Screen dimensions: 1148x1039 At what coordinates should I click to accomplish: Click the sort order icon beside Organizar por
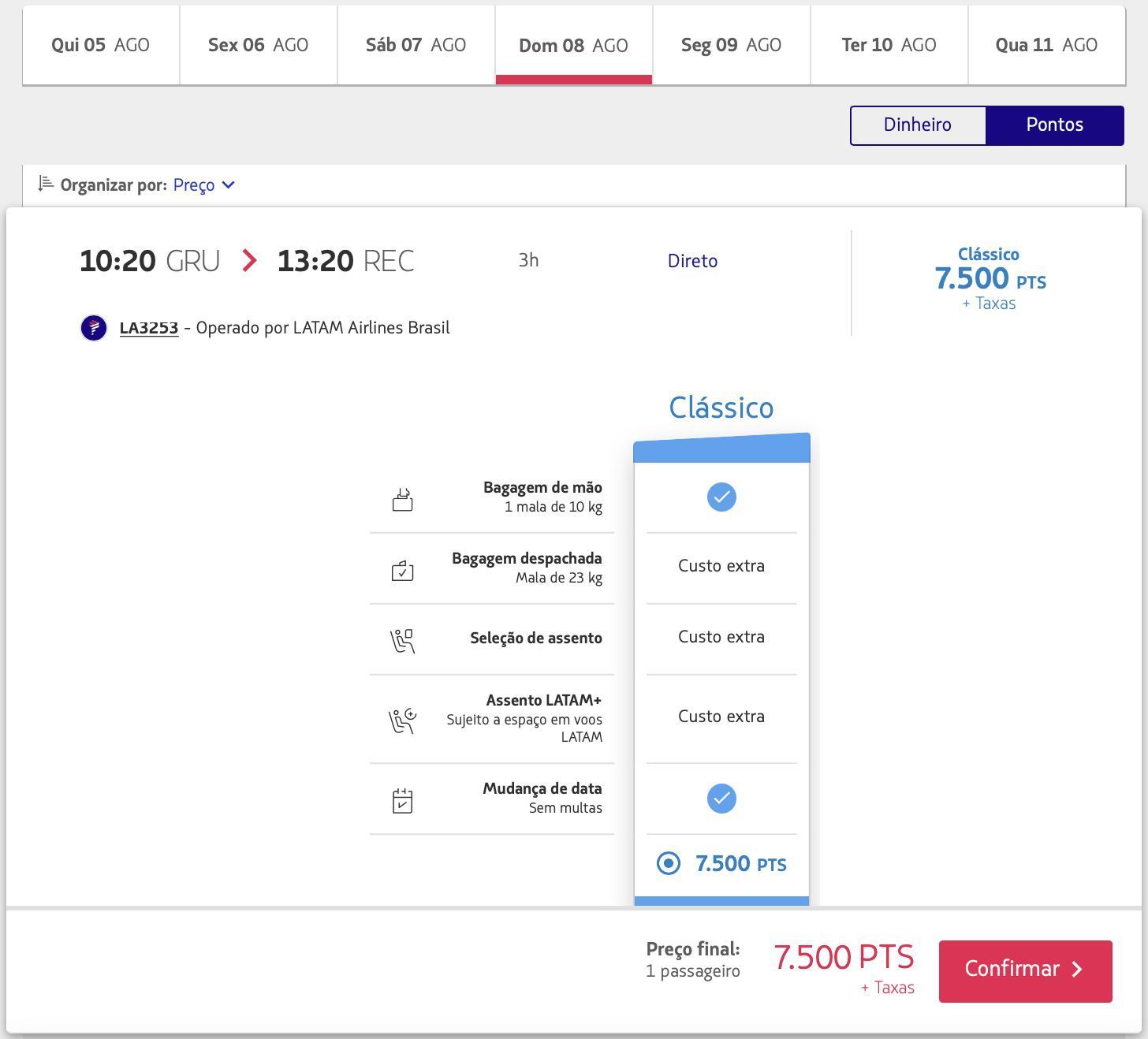point(46,184)
